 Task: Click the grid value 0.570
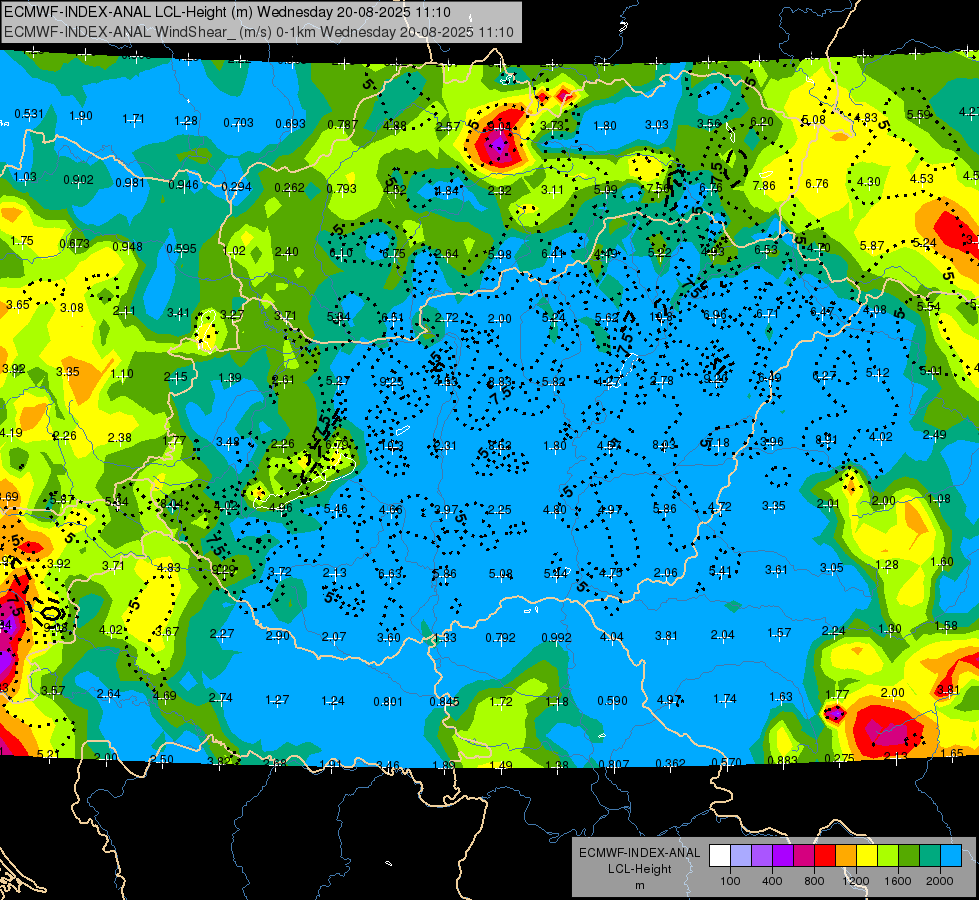coord(727,762)
